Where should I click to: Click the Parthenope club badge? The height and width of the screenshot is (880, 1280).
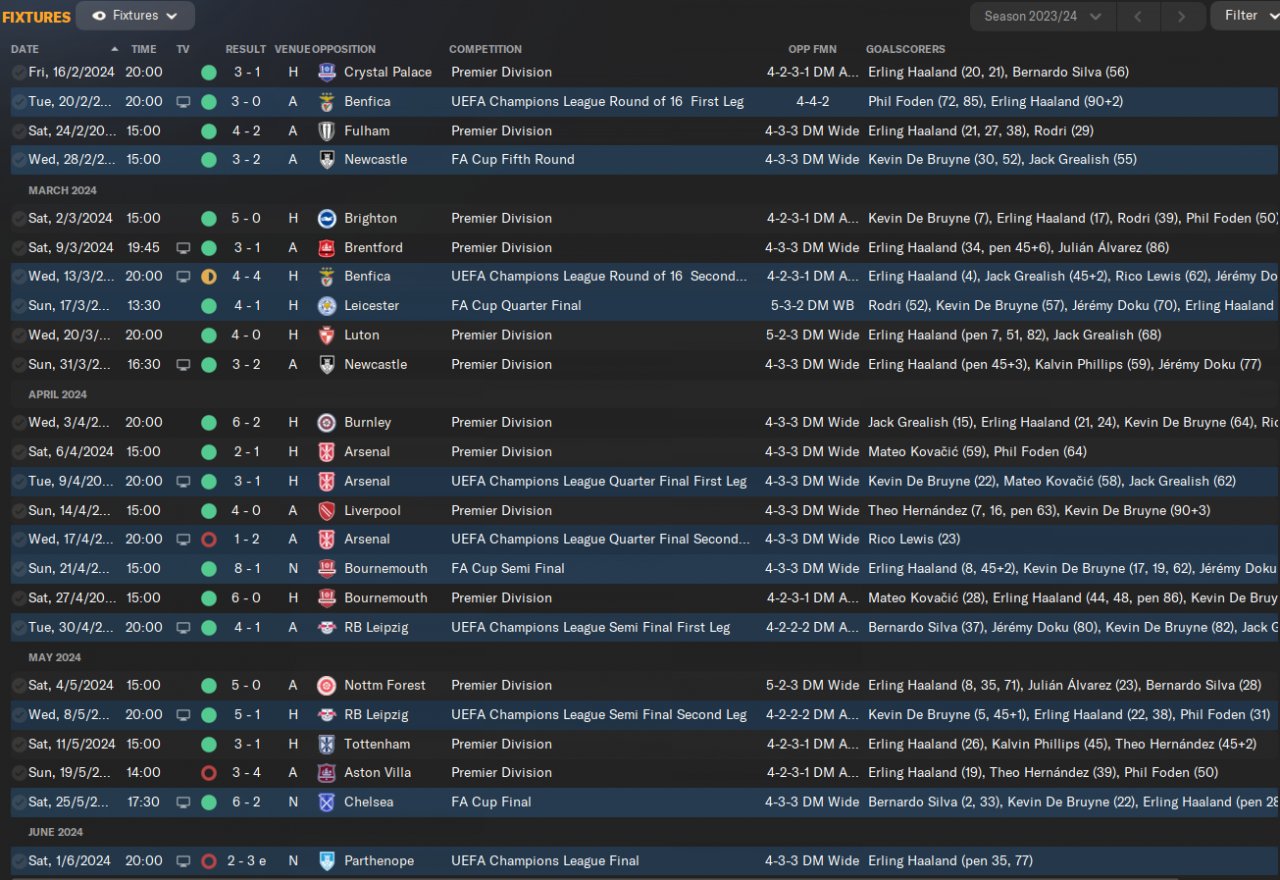point(327,861)
